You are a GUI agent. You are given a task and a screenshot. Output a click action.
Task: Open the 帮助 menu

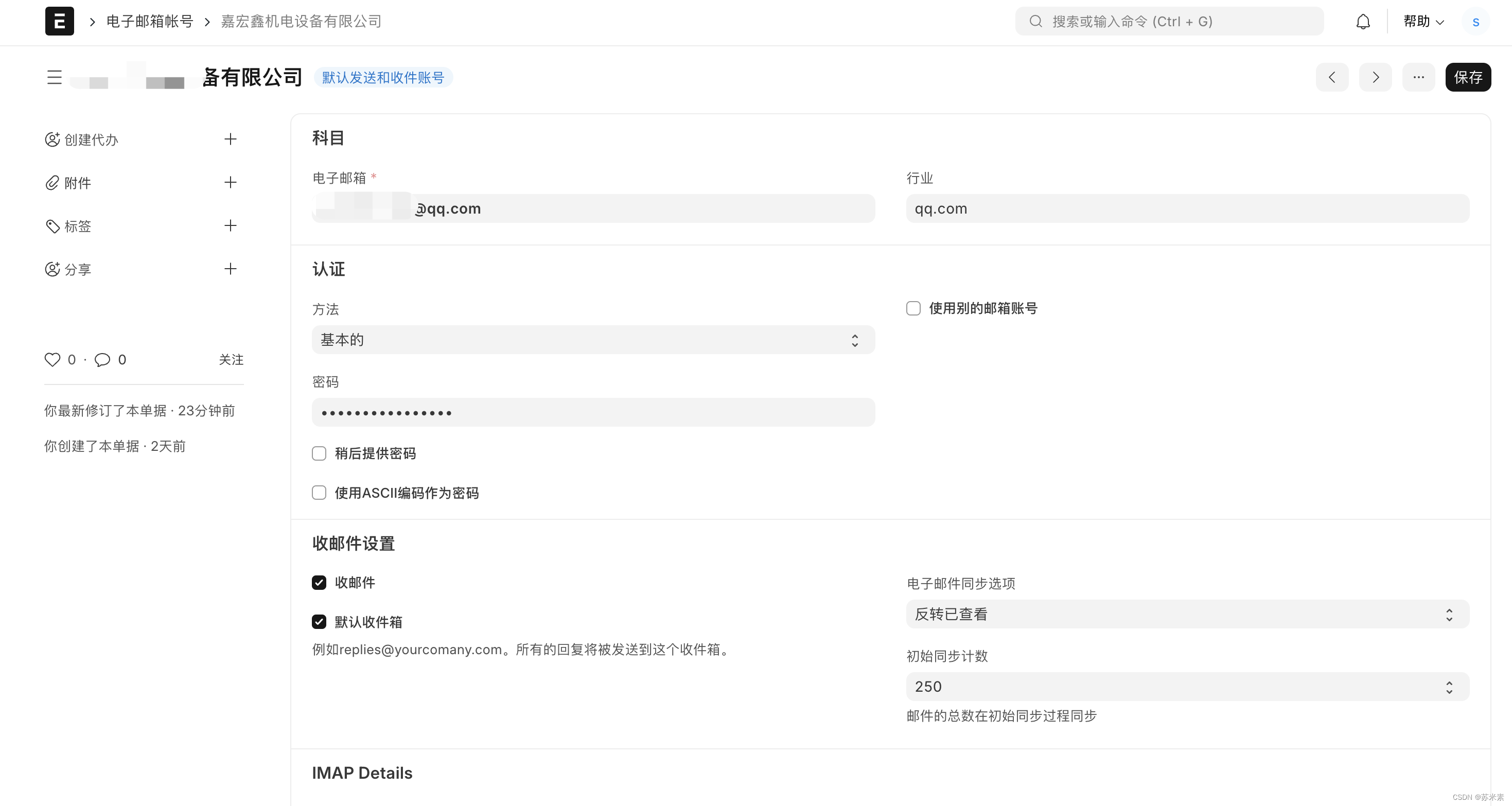point(1423,22)
